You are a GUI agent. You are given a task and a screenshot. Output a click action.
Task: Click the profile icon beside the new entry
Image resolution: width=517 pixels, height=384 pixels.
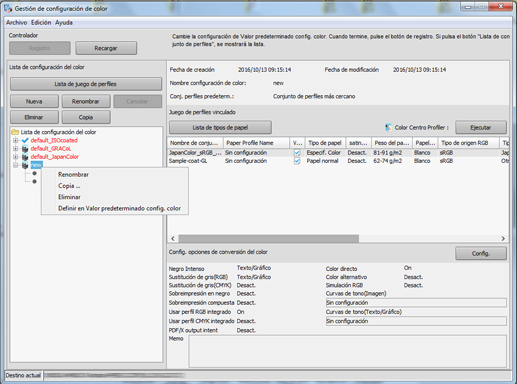[x=25, y=165]
